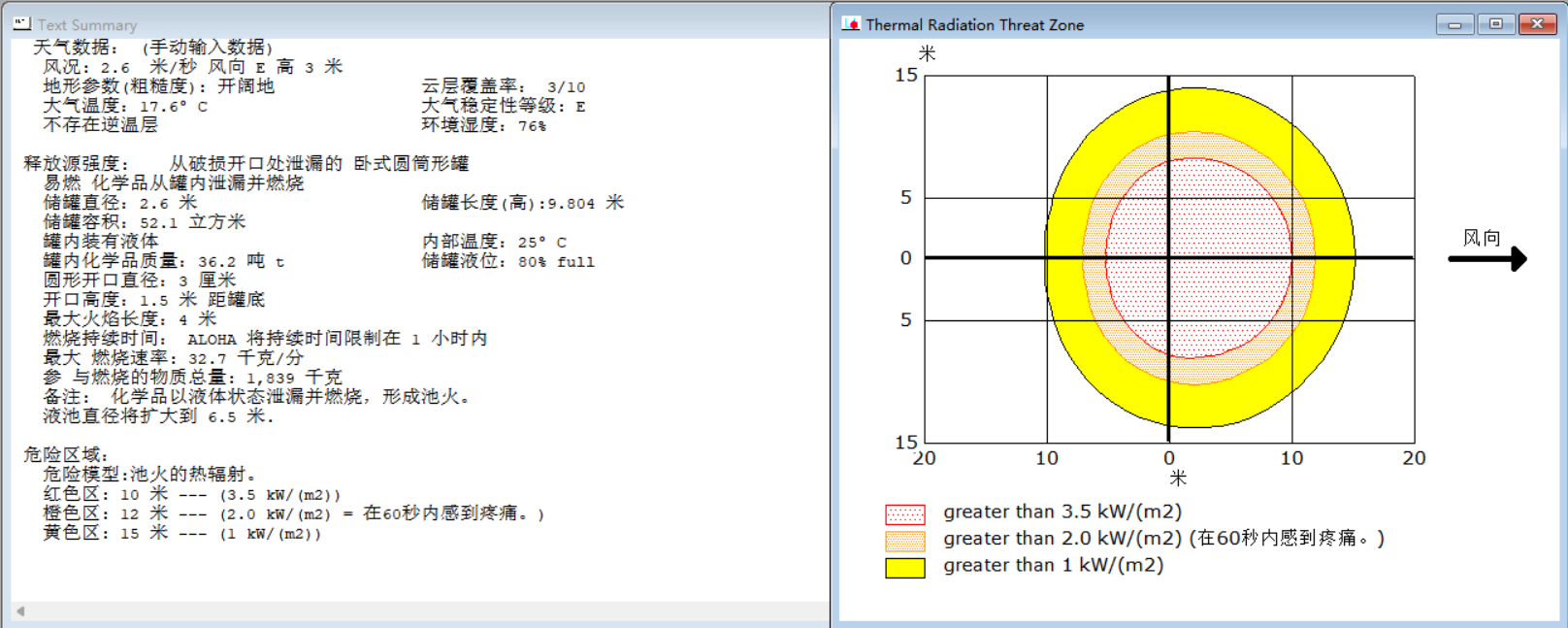Click the 罐内装有液体 line
The image size is (1568, 628).
pos(100,242)
